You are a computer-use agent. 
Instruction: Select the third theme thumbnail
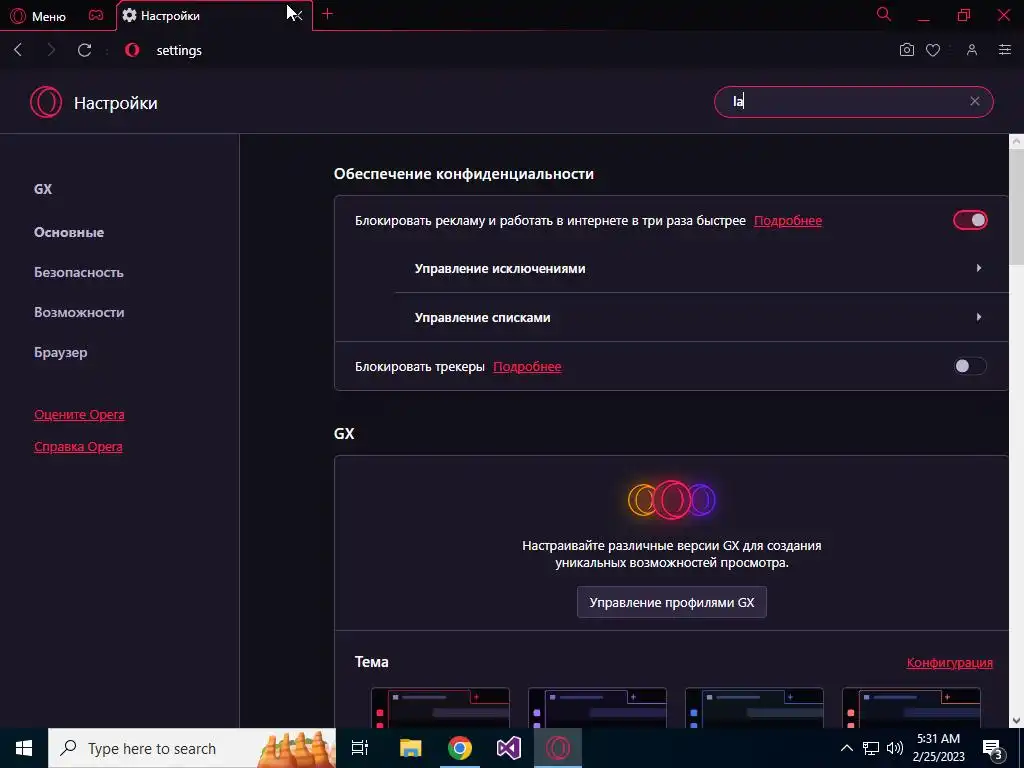point(754,707)
